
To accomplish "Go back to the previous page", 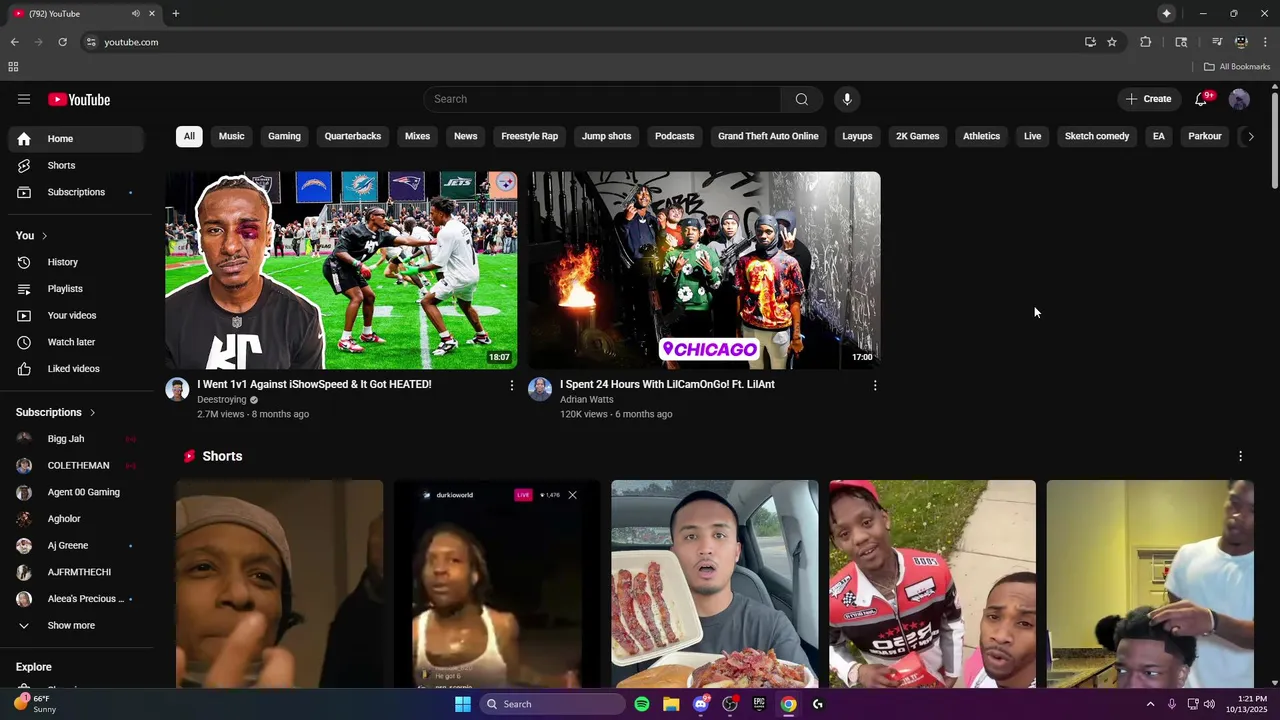I will (14, 42).
